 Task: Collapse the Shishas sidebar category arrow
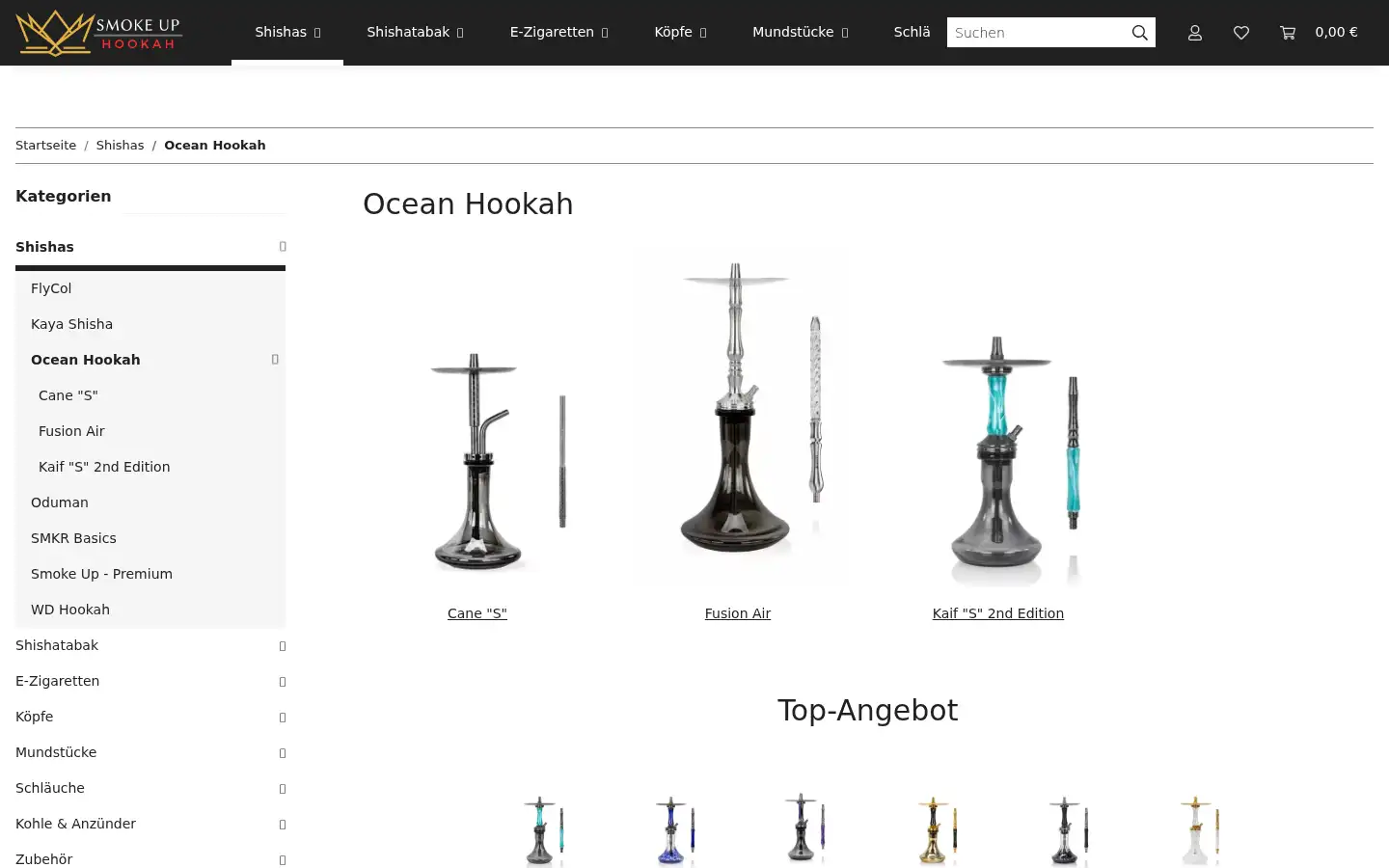point(283,247)
